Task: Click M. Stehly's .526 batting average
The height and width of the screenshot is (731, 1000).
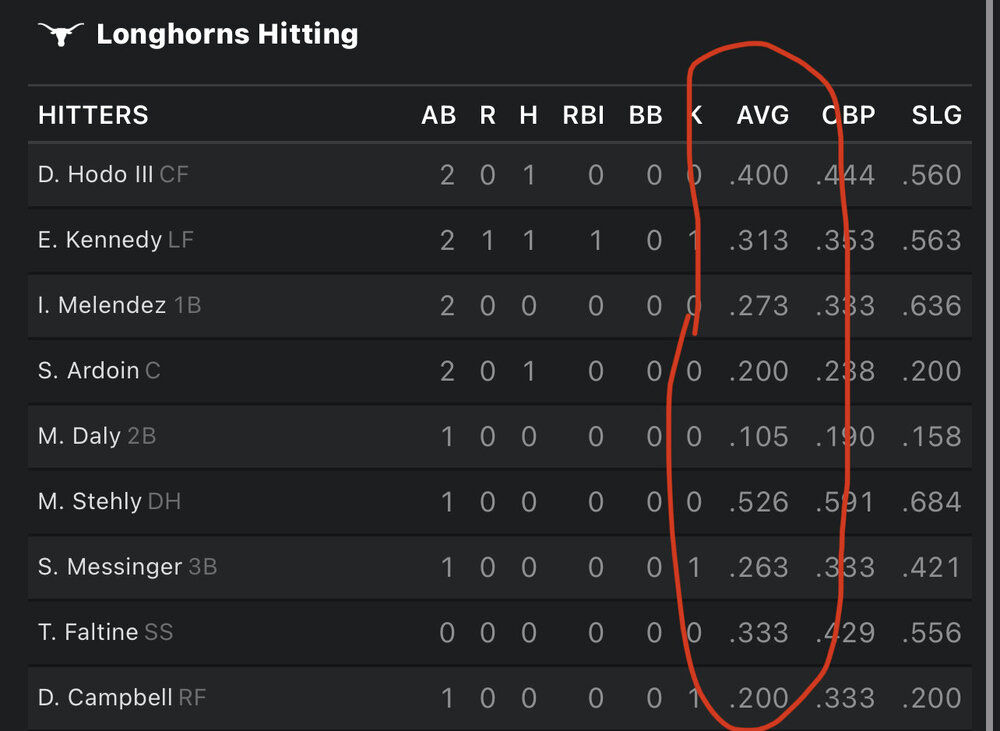Action: tap(759, 501)
